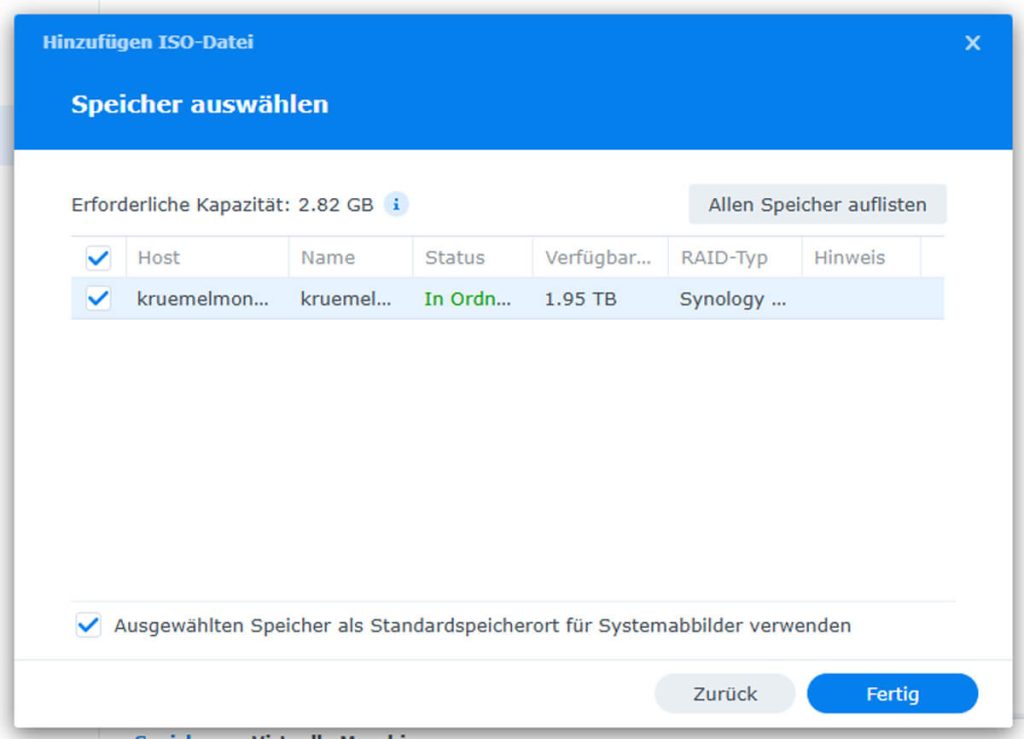This screenshot has height=739, width=1024.
Task: Click the Verfügbar column header
Action: coord(598,258)
